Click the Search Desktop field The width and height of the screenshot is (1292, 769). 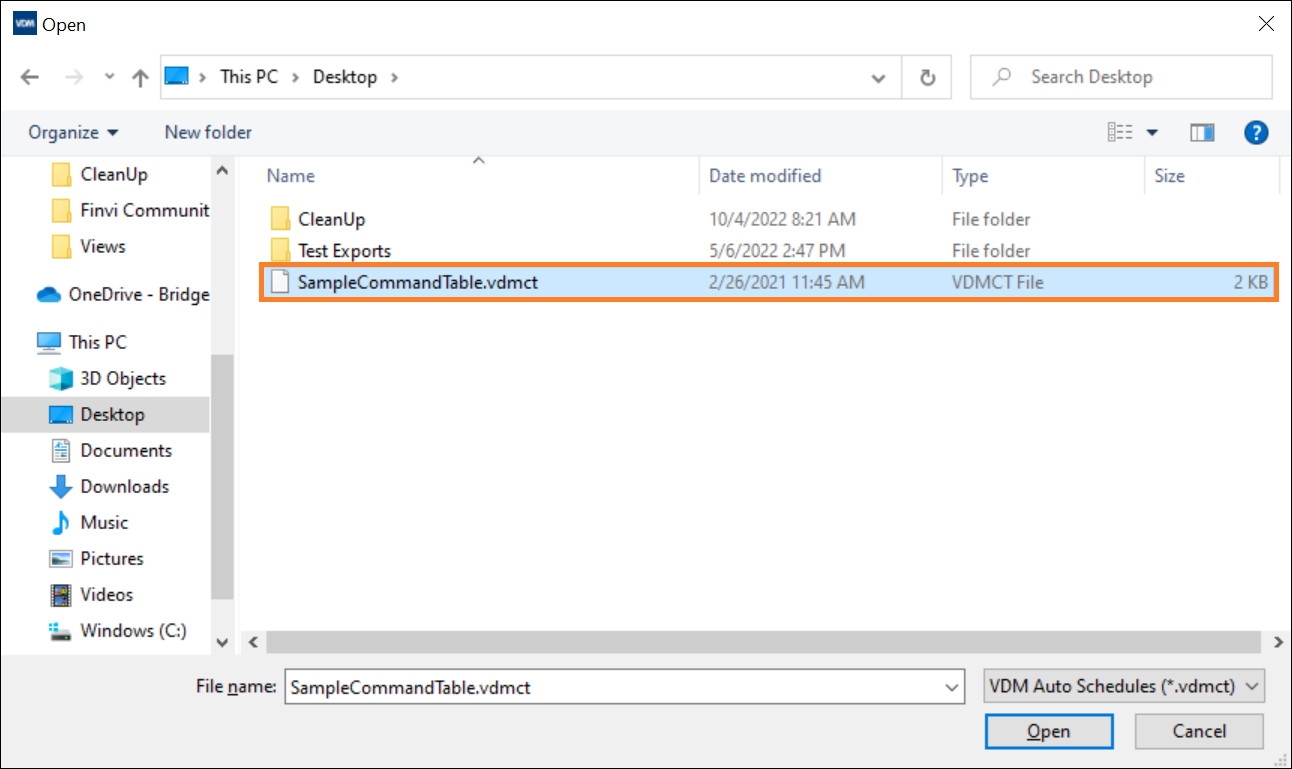tap(1121, 77)
